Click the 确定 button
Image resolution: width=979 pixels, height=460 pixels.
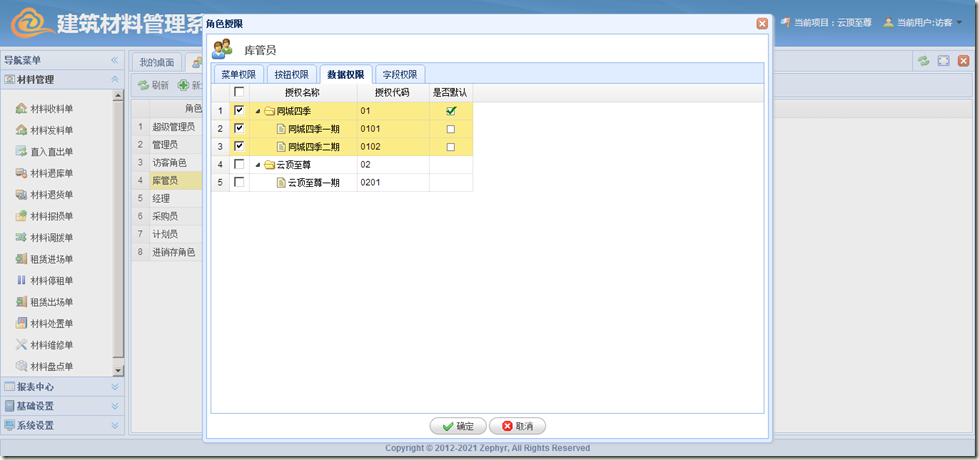(458, 426)
